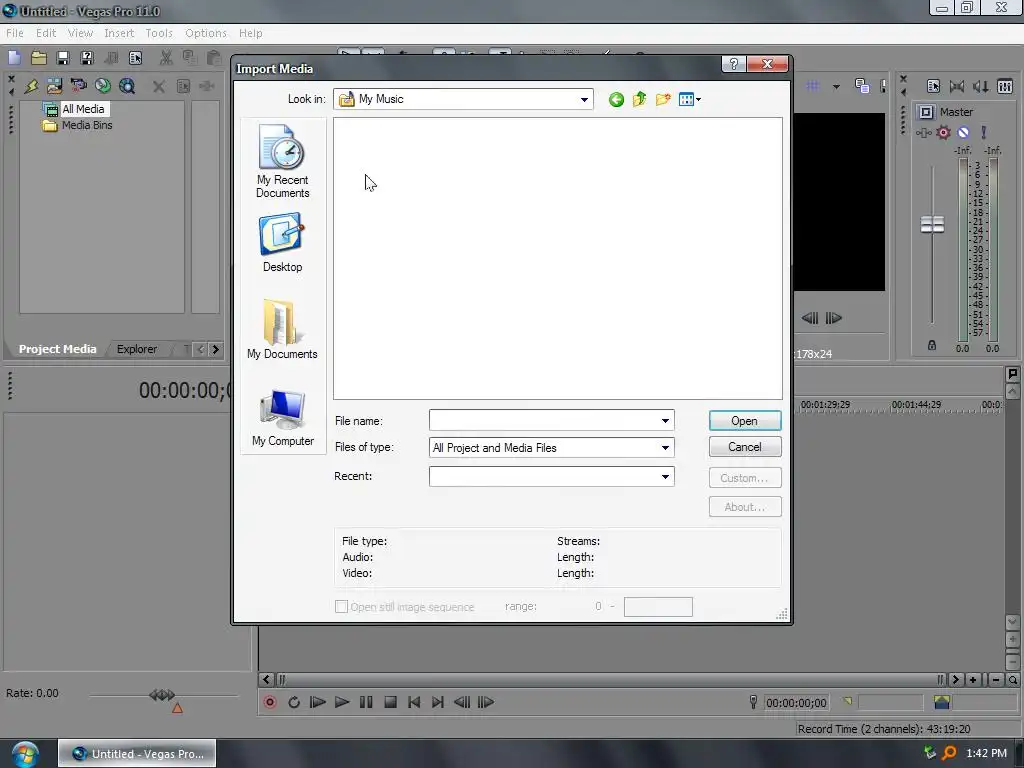
Task: Go to Desktop in places bar
Action: [282, 242]
